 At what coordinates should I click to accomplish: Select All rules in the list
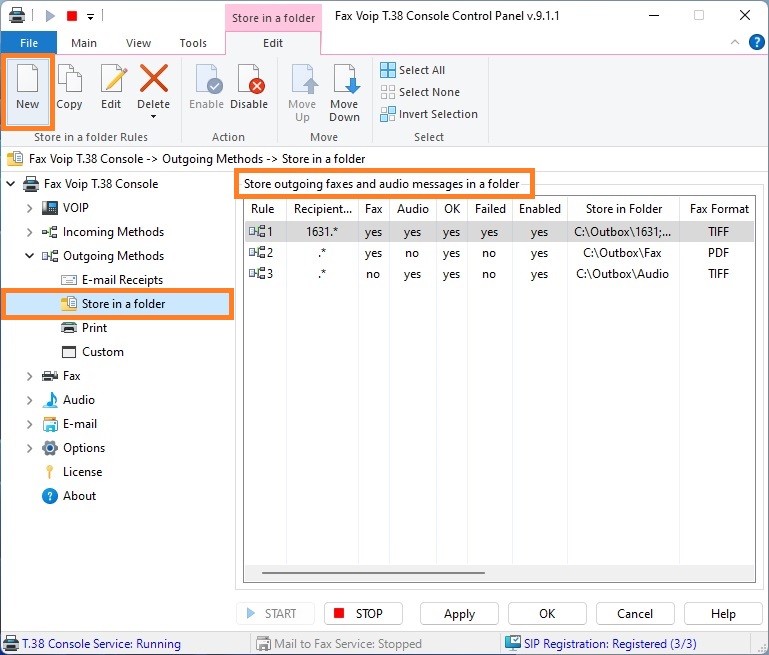413,70
